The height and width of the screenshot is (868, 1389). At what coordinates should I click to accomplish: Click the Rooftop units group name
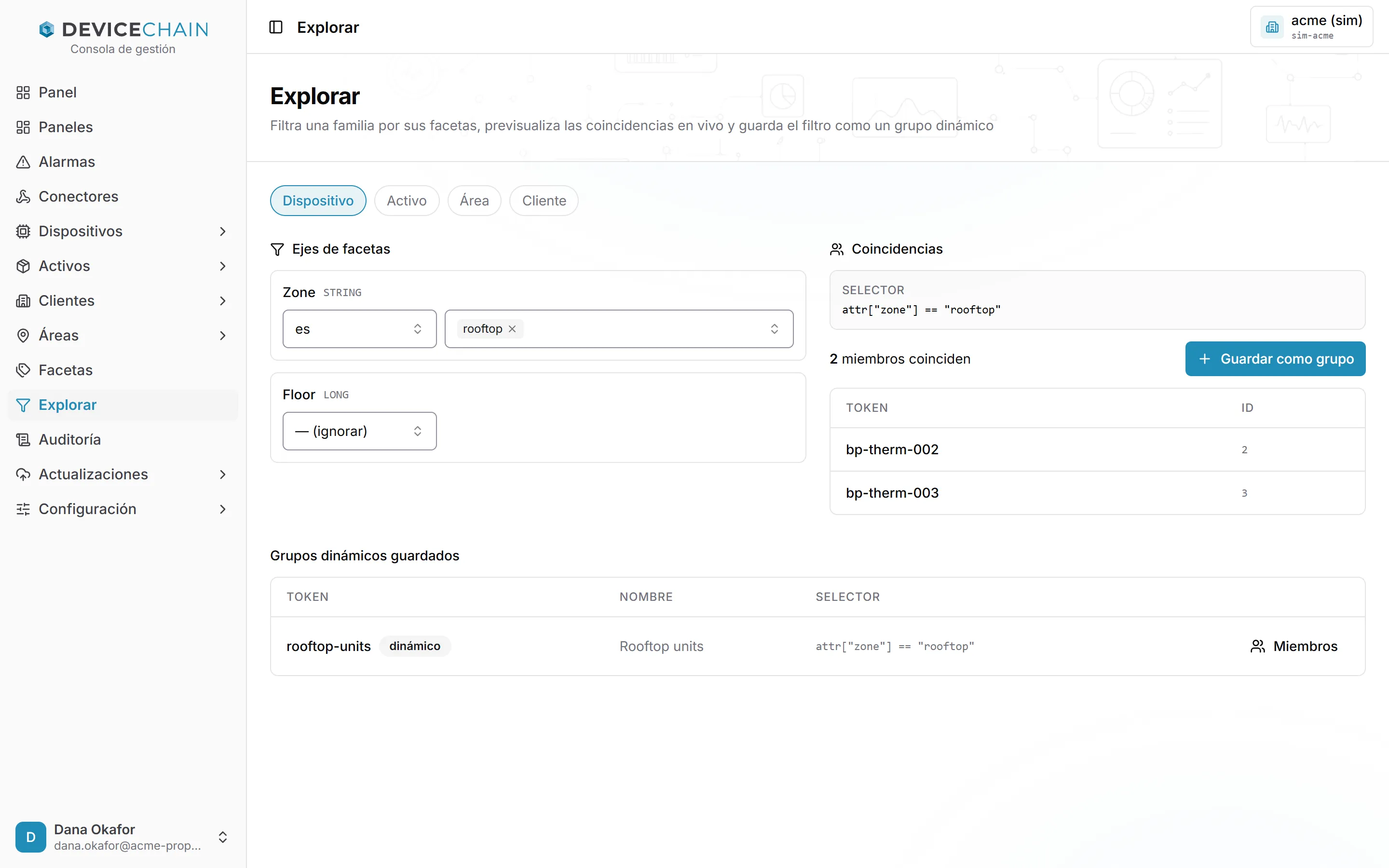661,646
